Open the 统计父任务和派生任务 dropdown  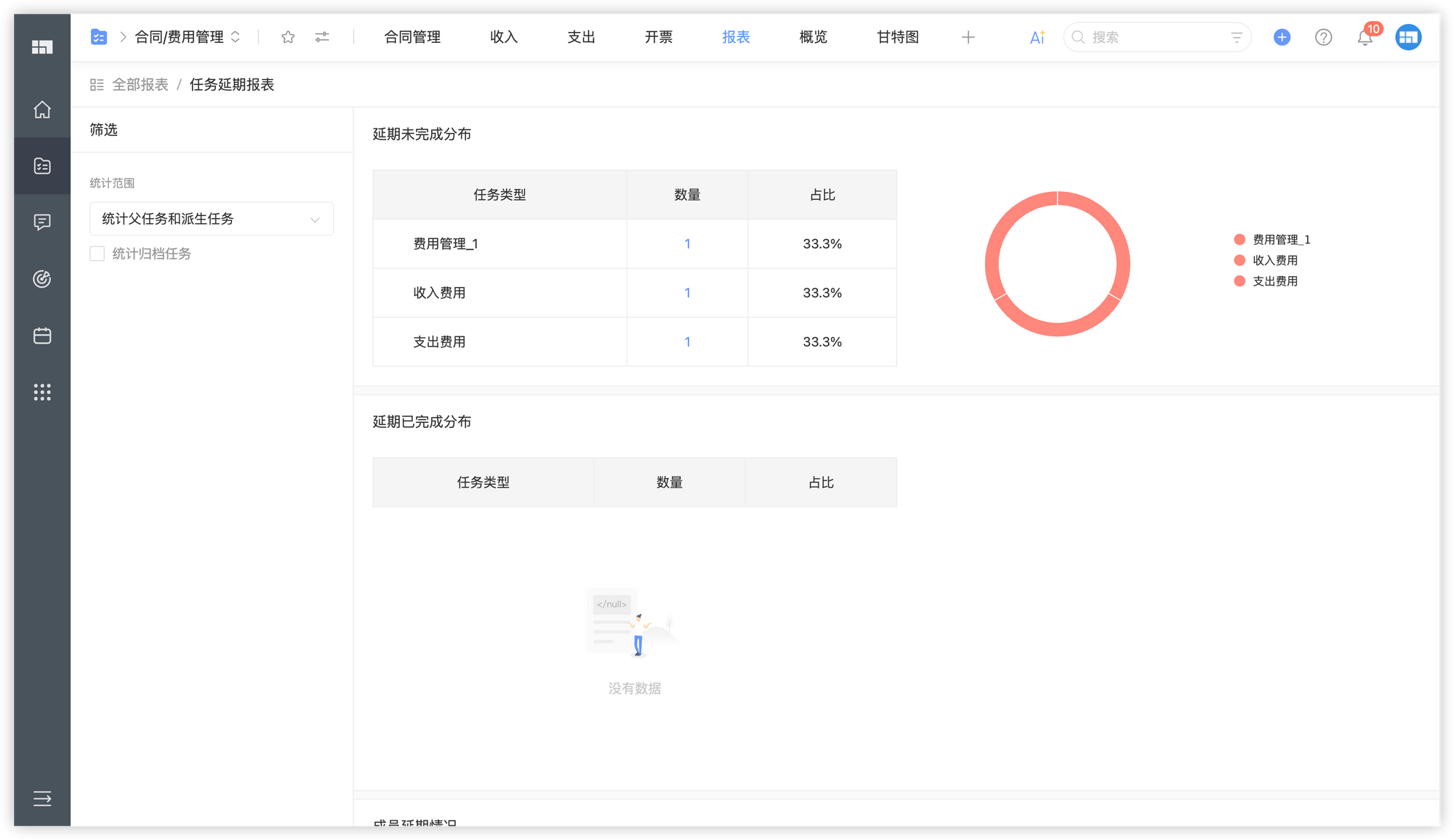coord(212,219)
